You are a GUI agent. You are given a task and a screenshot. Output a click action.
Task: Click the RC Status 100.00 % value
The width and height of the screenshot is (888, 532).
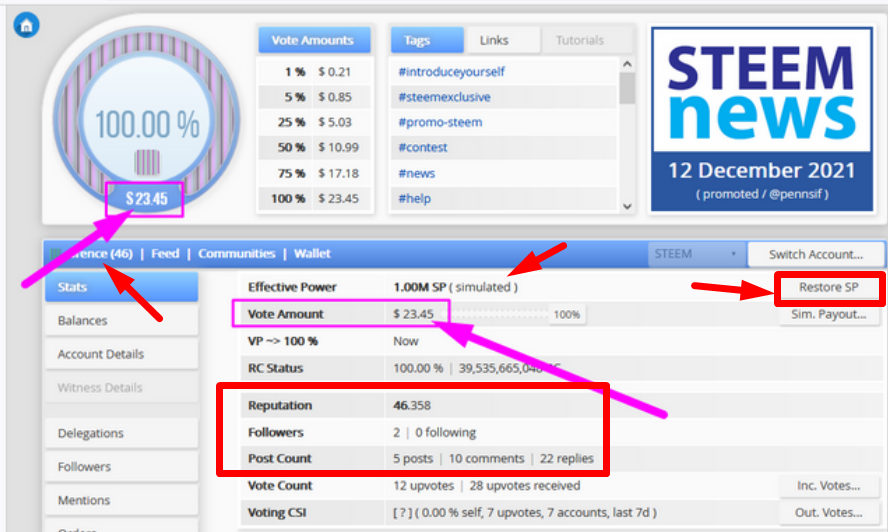click(x=418, y=368)
